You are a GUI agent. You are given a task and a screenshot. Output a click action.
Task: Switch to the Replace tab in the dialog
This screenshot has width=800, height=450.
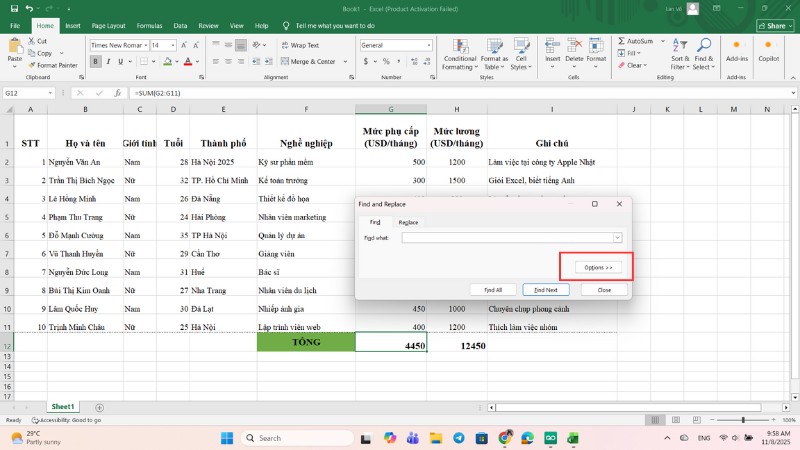tap(408, 222)
